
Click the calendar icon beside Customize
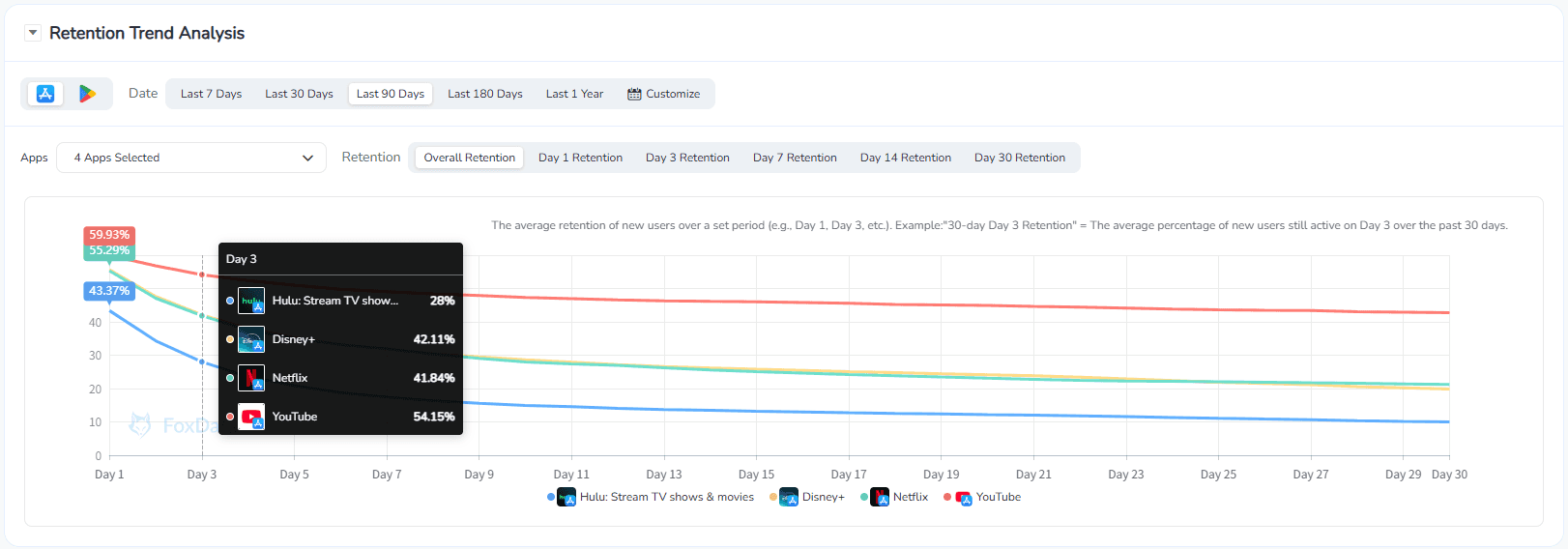click(x=634, y=94)
